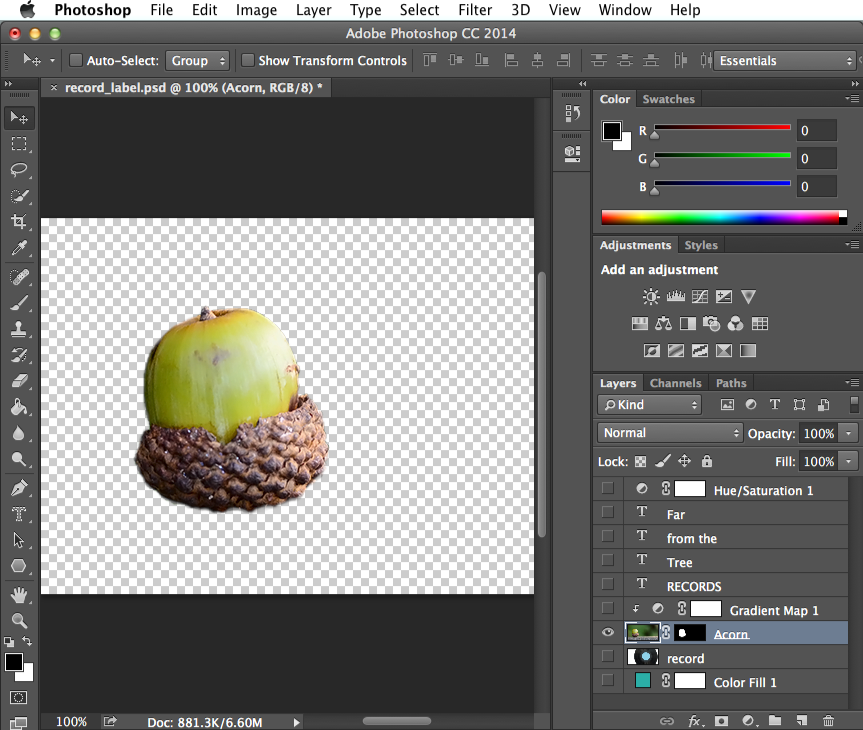Enable the Auto-Select checkbox

(x=75, y=60)
